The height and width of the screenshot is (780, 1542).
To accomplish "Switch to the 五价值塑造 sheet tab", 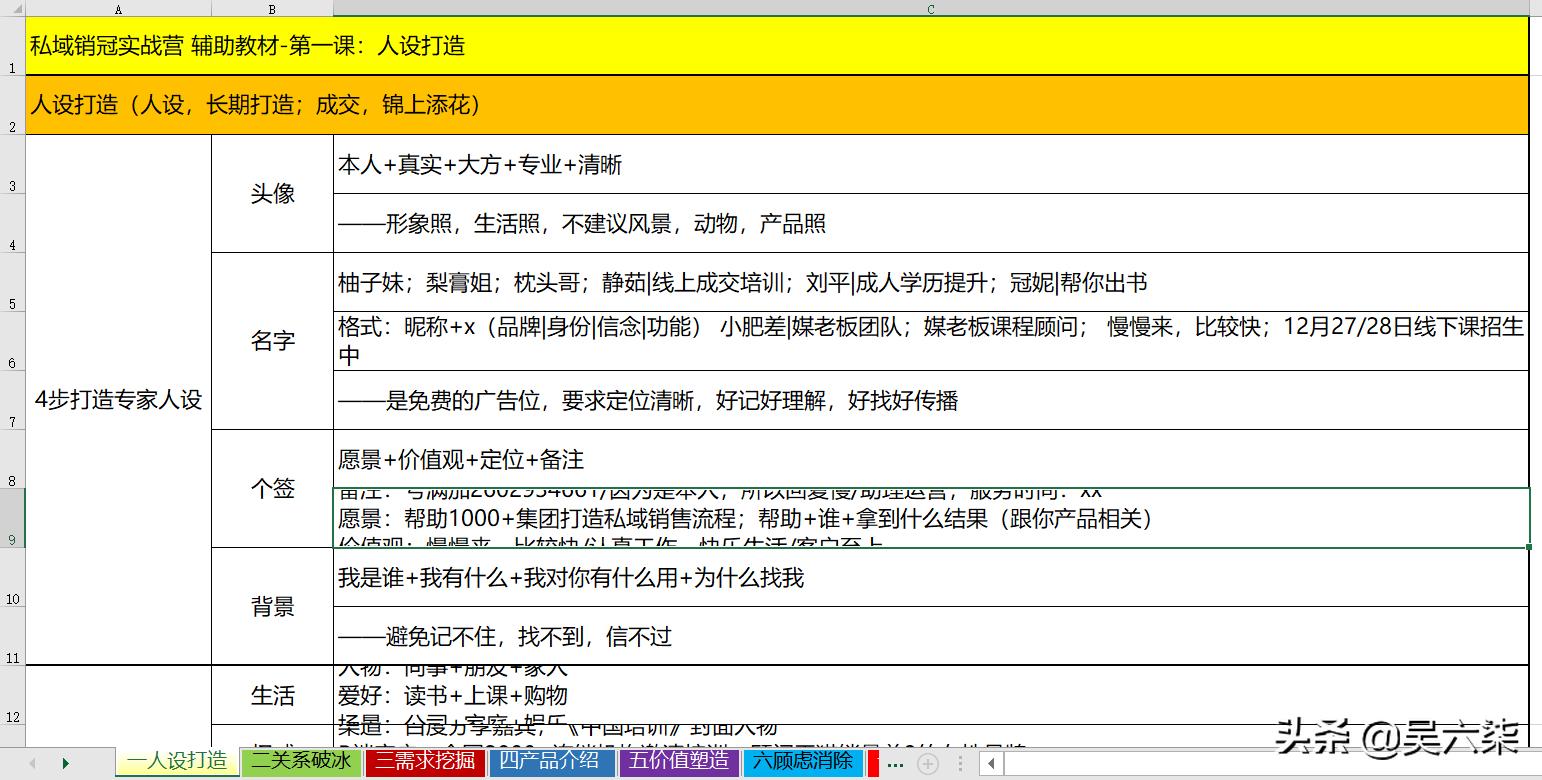I will 678,762.
